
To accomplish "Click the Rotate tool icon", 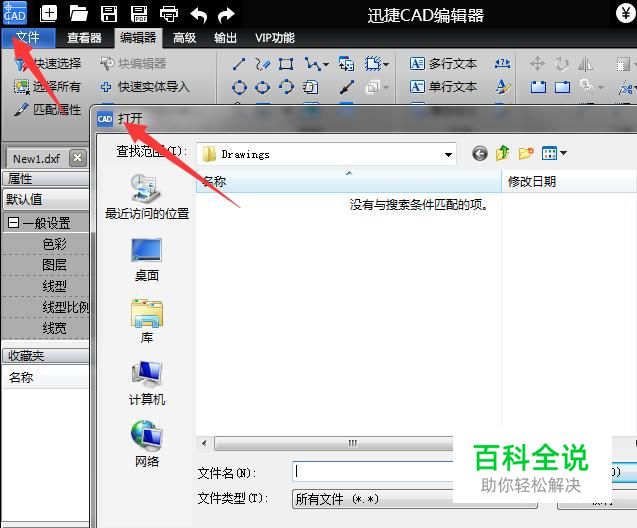I will click(561, 64).
